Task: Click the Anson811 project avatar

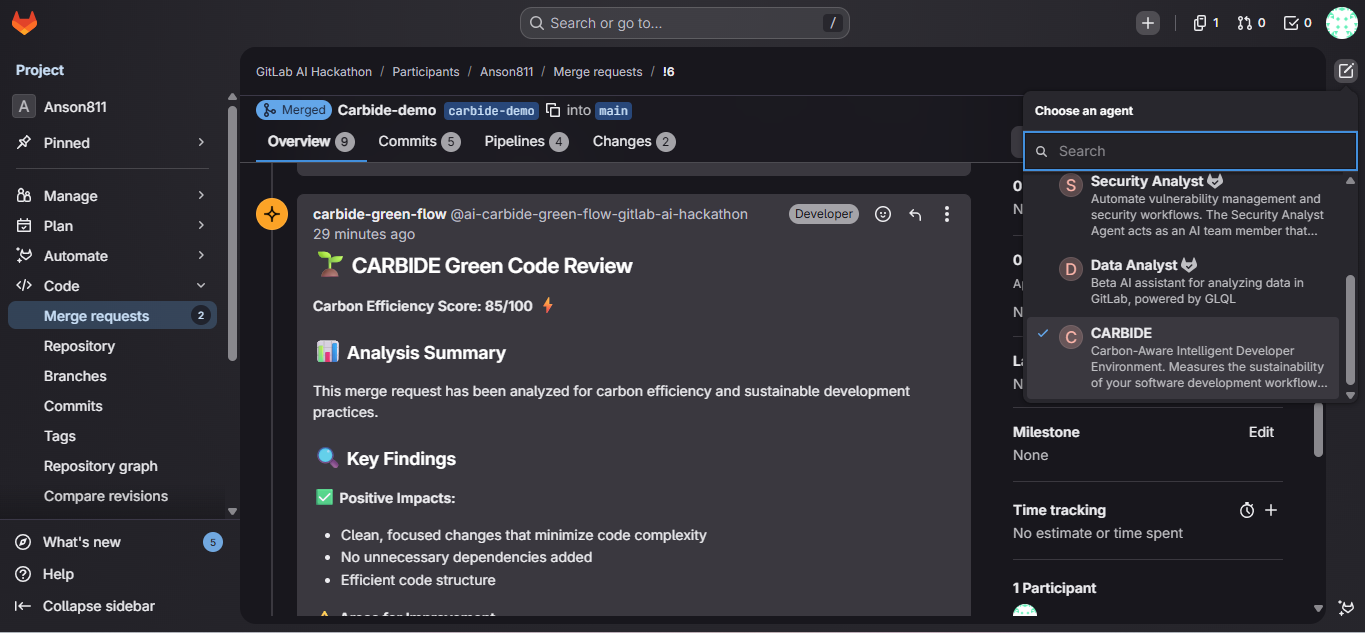Action: pyautogui.click(x=24, y=107)
